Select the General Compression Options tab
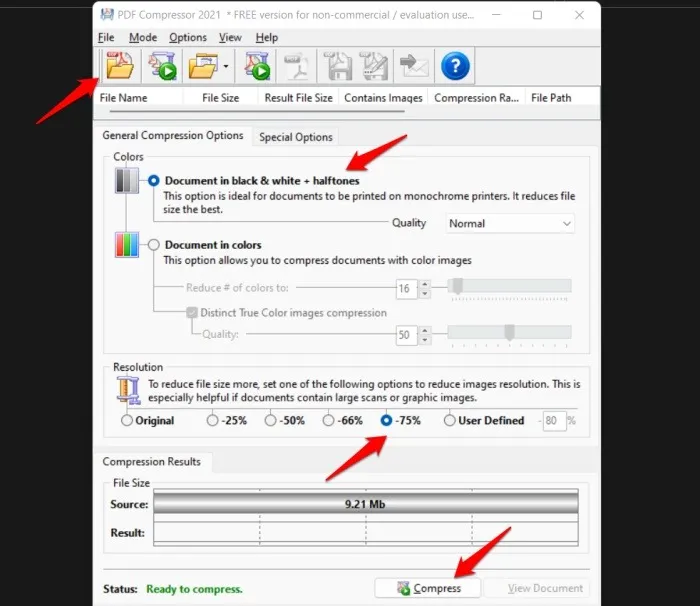 (x=173, y=135)
